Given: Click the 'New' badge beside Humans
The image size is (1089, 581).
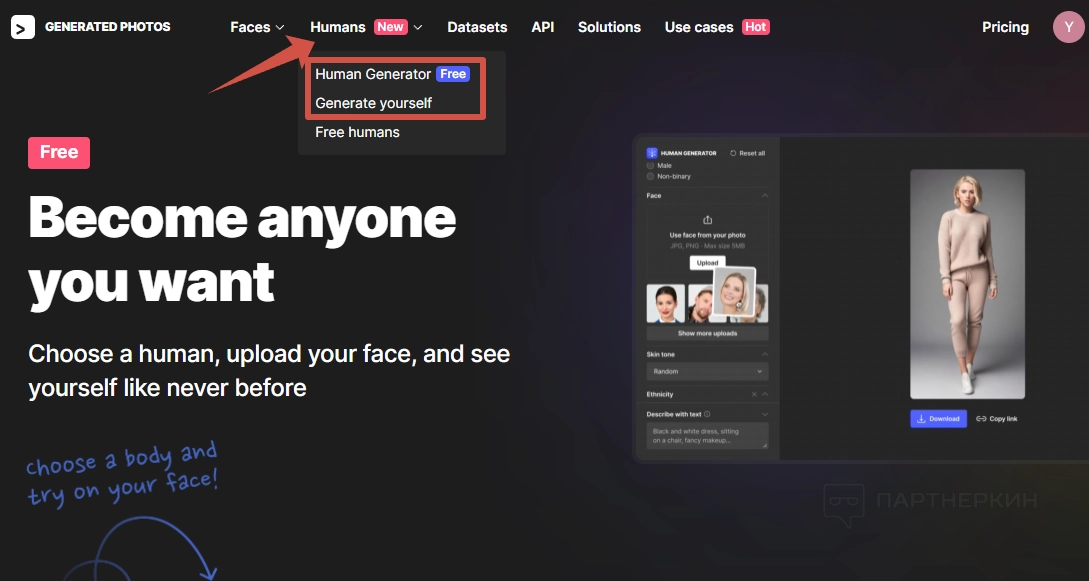Looking at the screenshot, I should [390, 27].
